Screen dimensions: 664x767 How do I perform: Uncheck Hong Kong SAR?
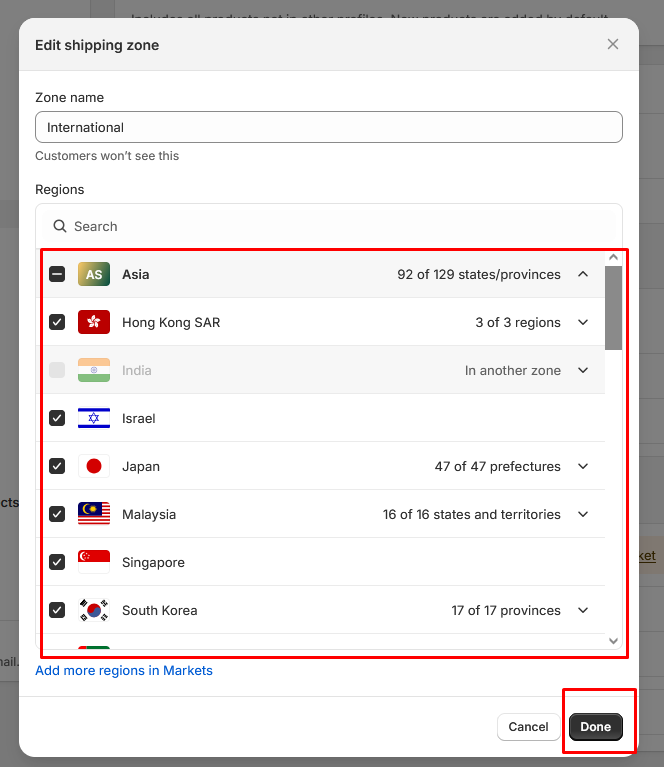(57, 322)
